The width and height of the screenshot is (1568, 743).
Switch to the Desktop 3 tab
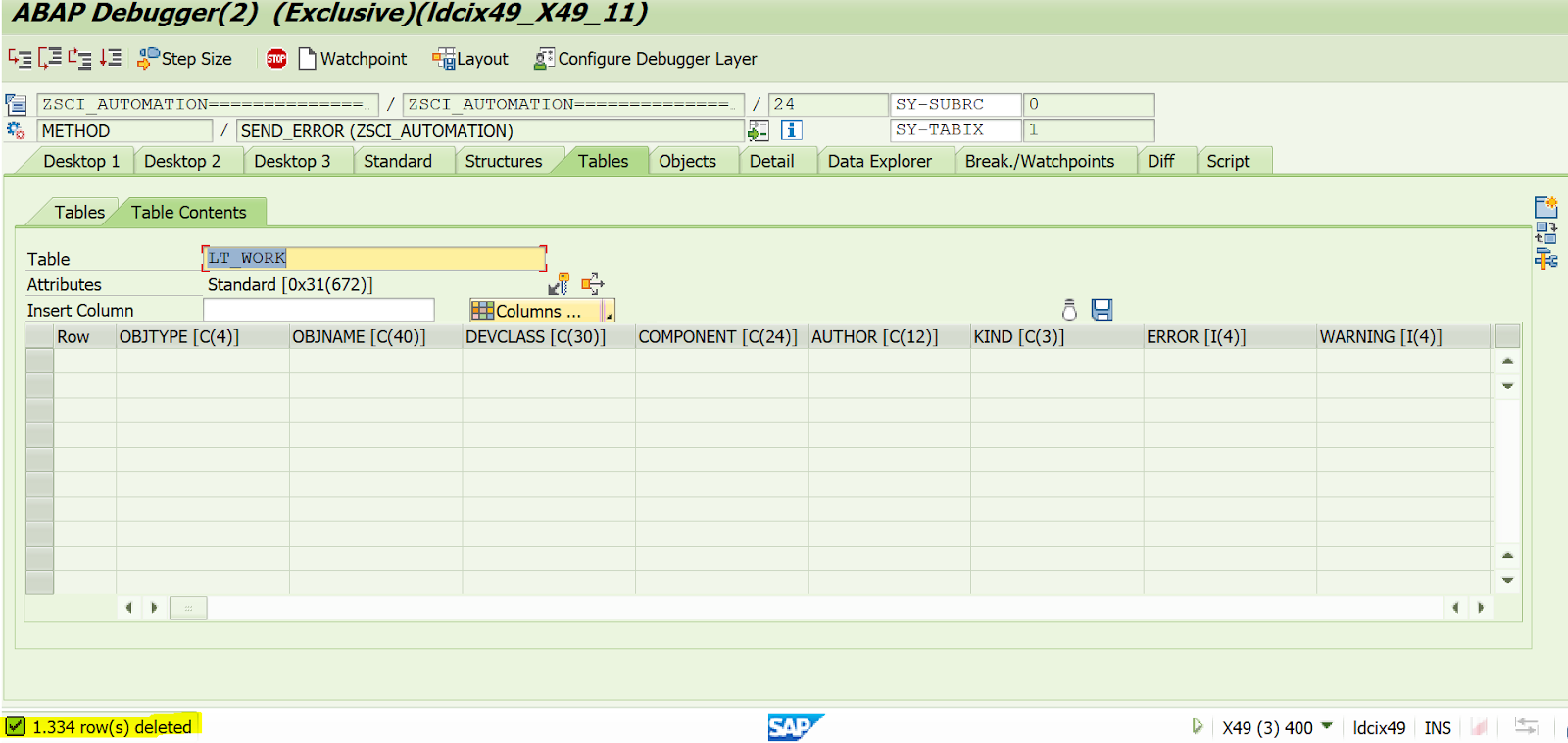pos(292,161)
